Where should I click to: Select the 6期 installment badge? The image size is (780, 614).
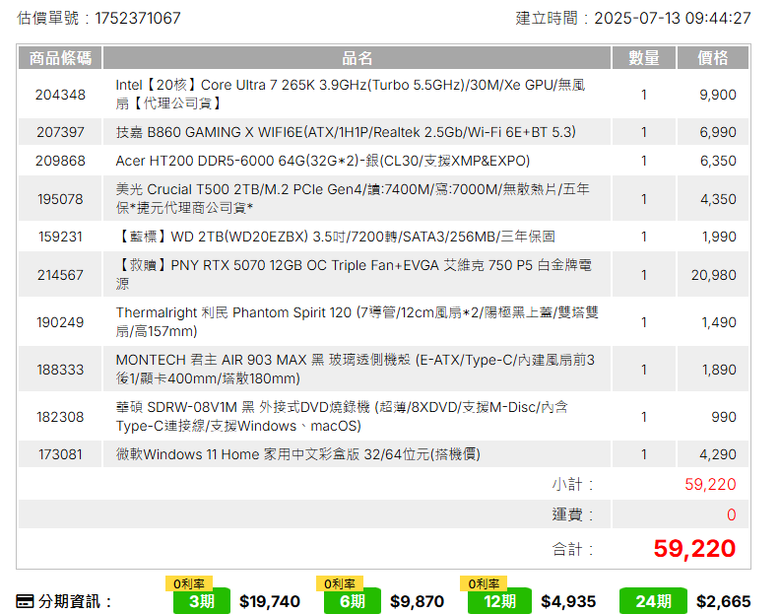point(352,601)
